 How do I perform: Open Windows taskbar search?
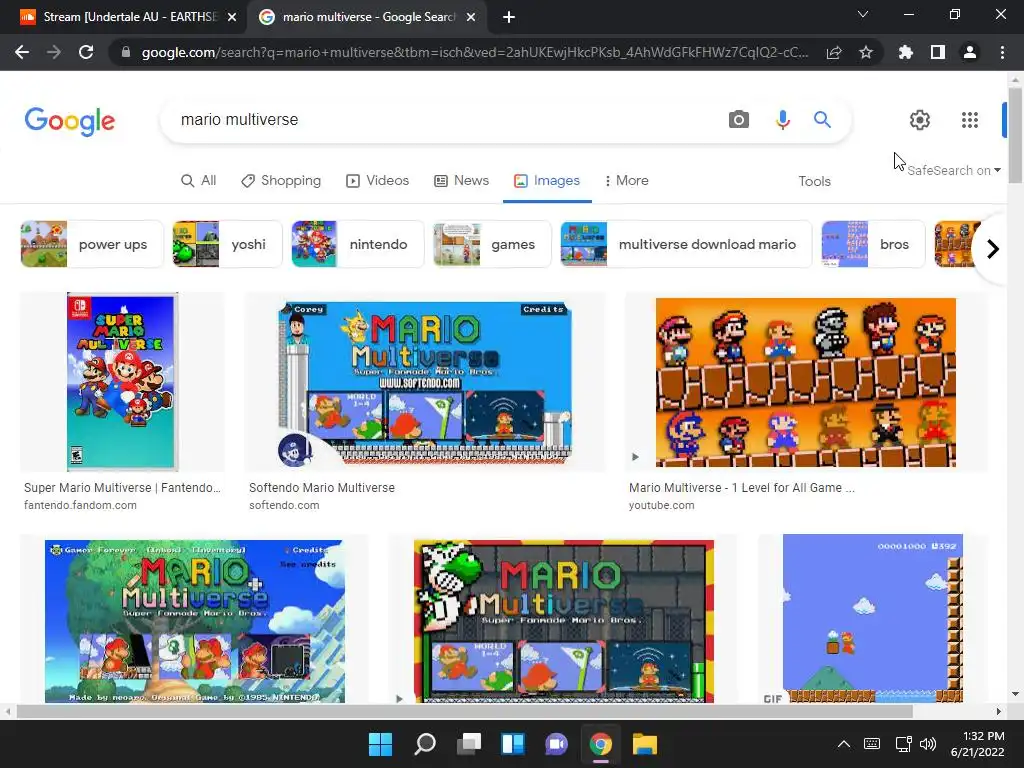pyautogui.click(x=424, y=744)
